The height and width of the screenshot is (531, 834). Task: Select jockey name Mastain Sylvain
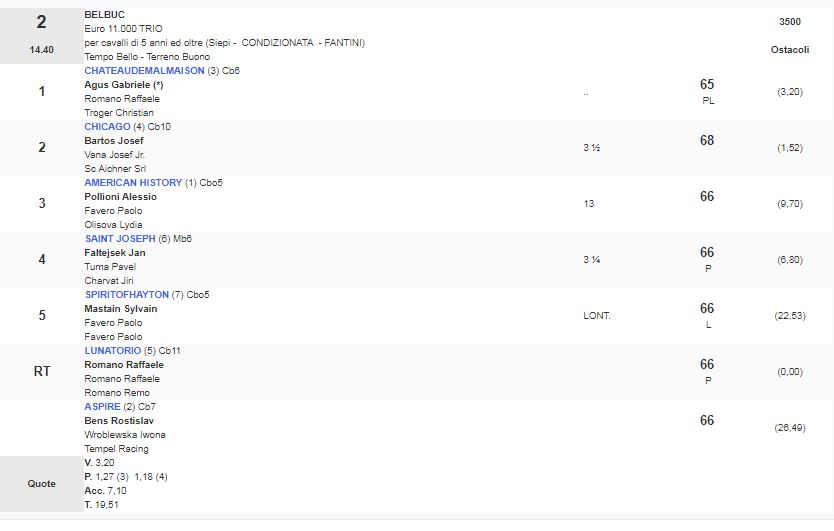120,309
